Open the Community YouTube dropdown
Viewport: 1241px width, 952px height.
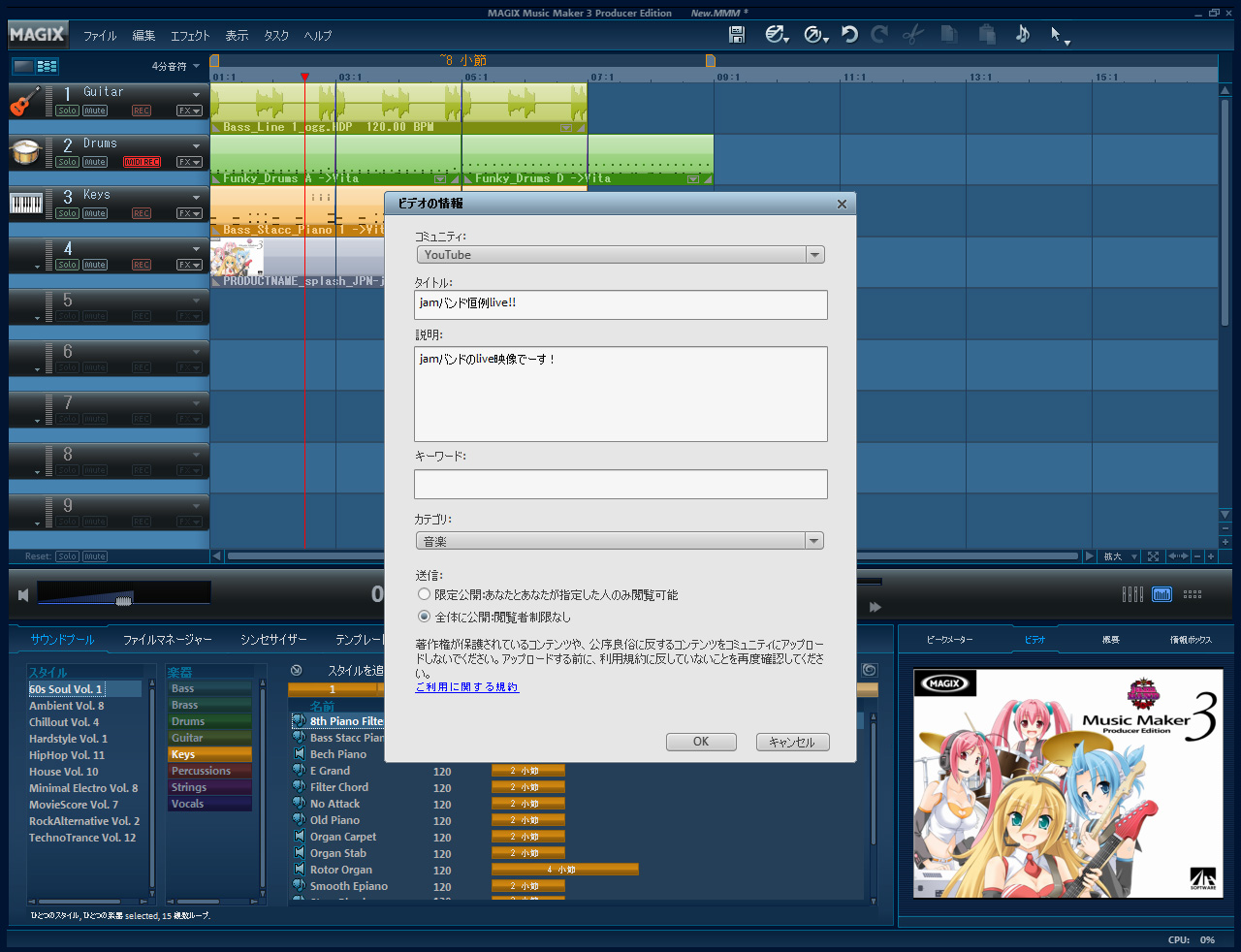[x=620, y=255]
